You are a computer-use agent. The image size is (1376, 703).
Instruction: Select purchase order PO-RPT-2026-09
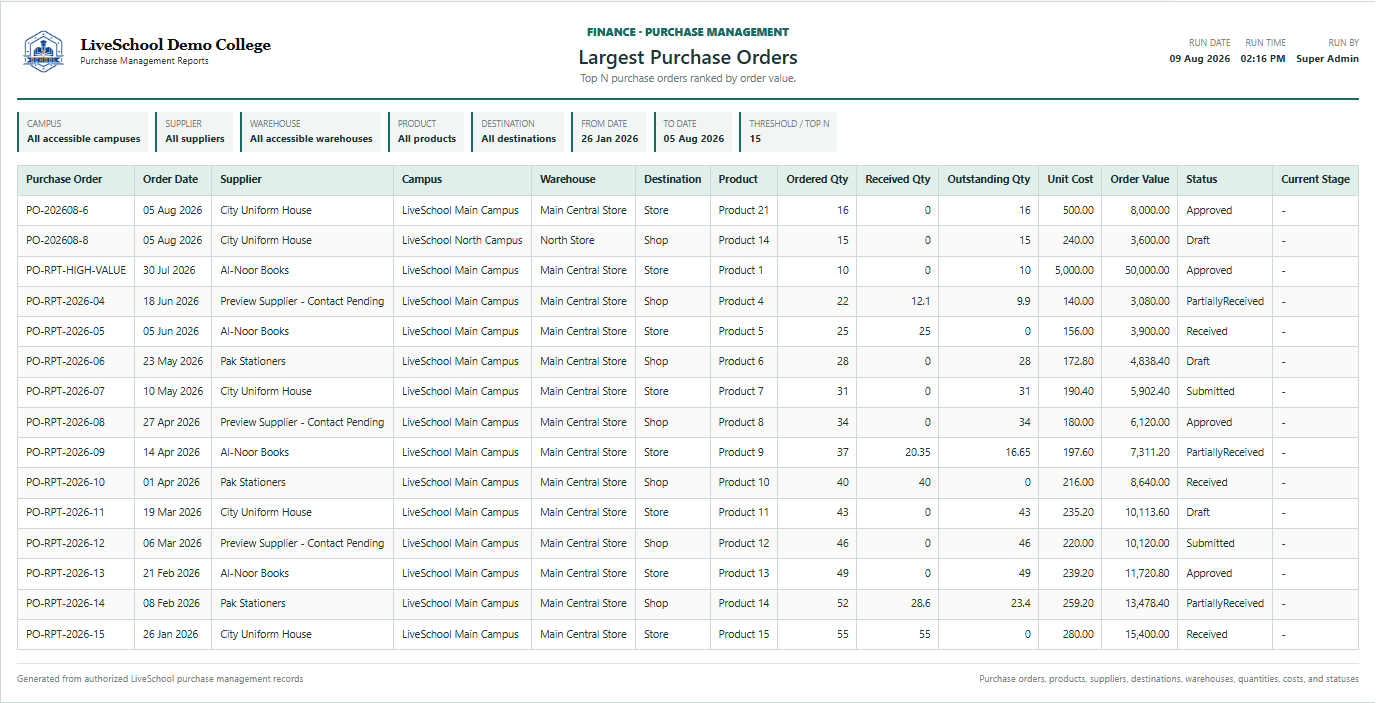[x=65, y=452]
